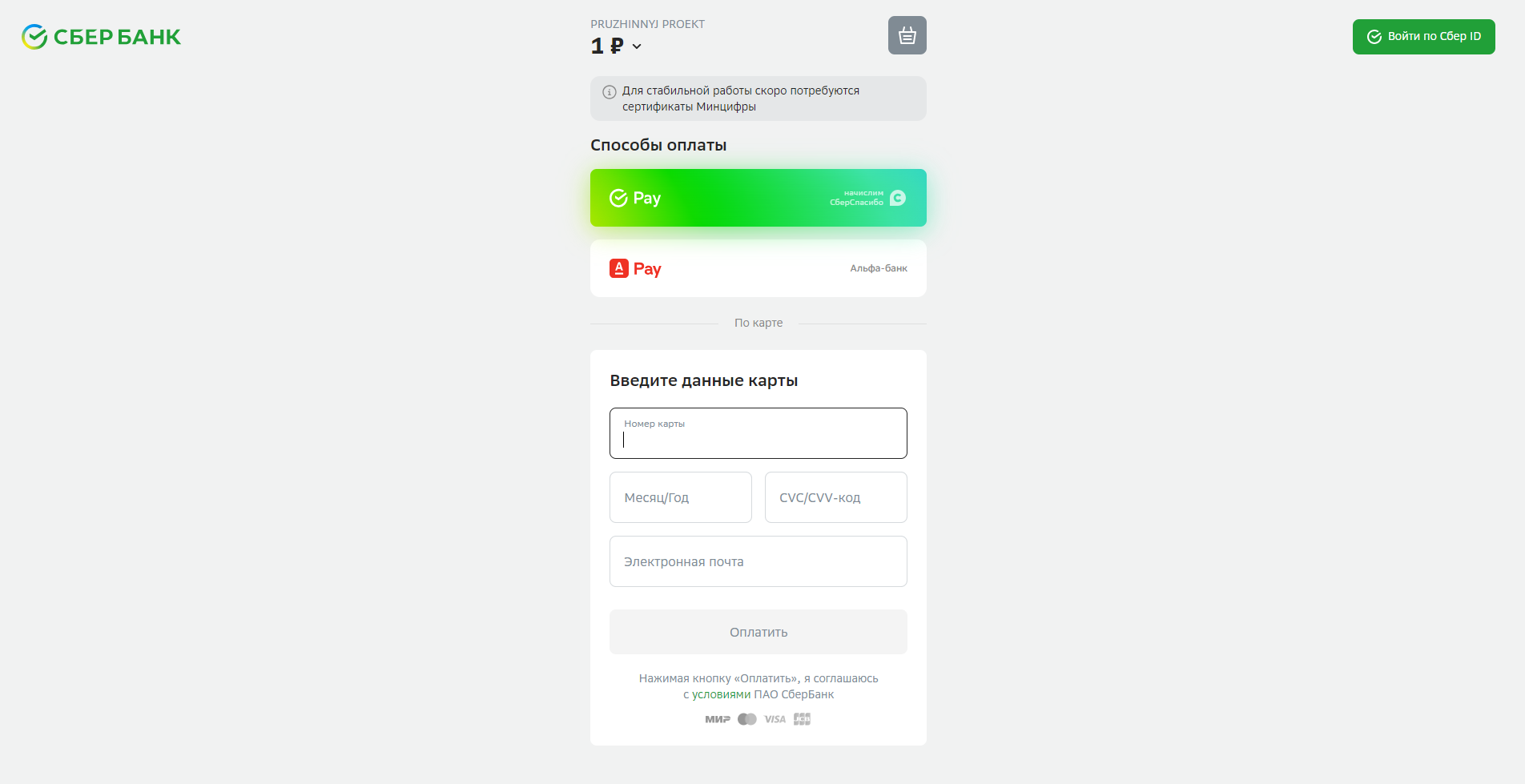Image resolution: width=1525 pixels, height=784 pixels.
Task: Open the условиями terms link
Action: coord(721,694)
